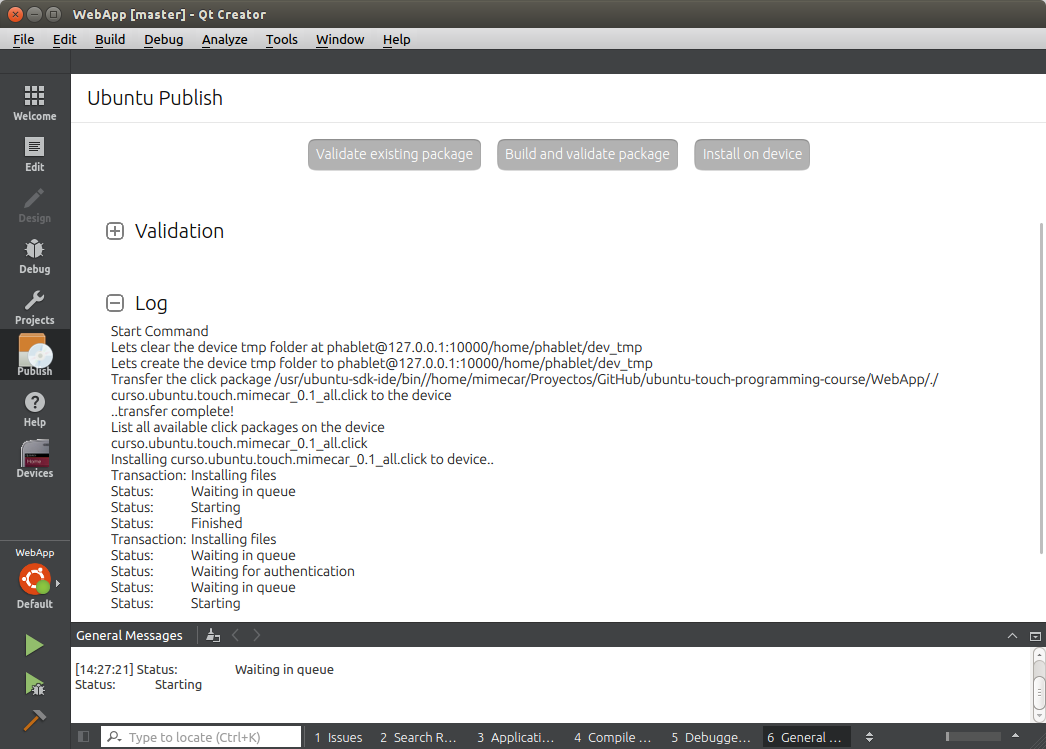Screen dimensions: 1046x749
Task: Run the project with green play button
Action: click(34, 645)
